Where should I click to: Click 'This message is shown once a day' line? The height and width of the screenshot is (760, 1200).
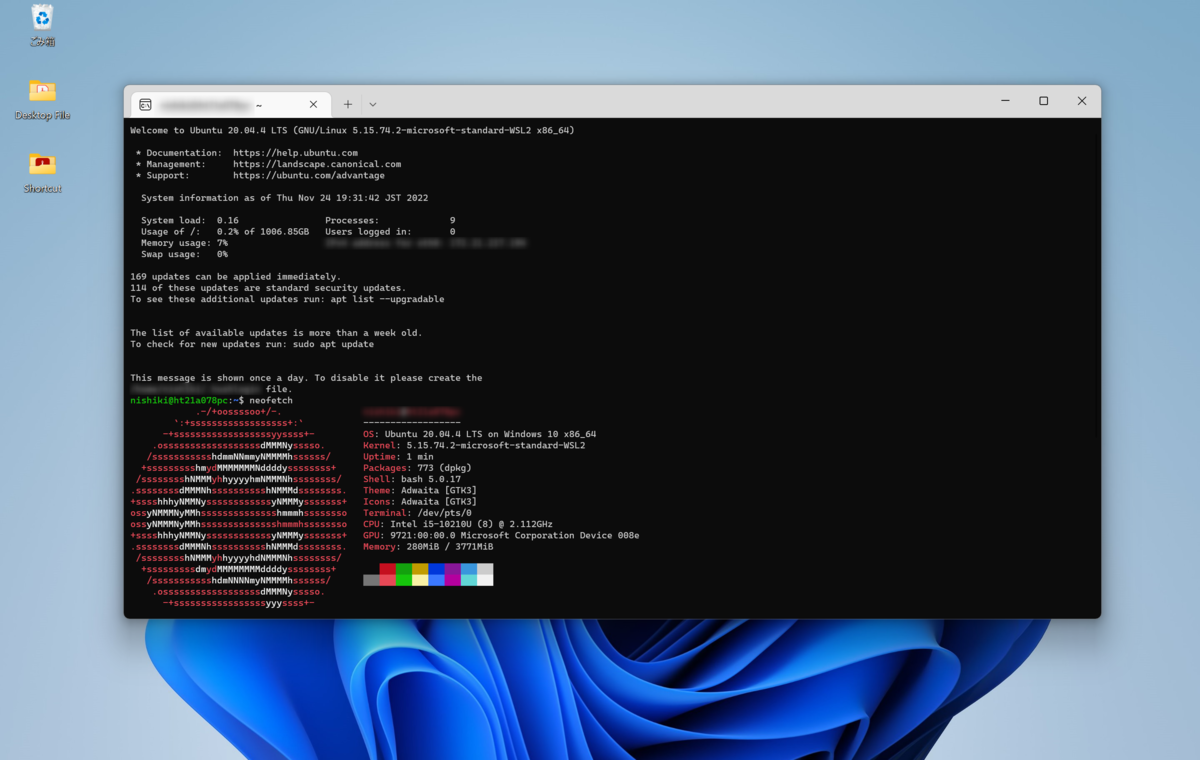306,378
